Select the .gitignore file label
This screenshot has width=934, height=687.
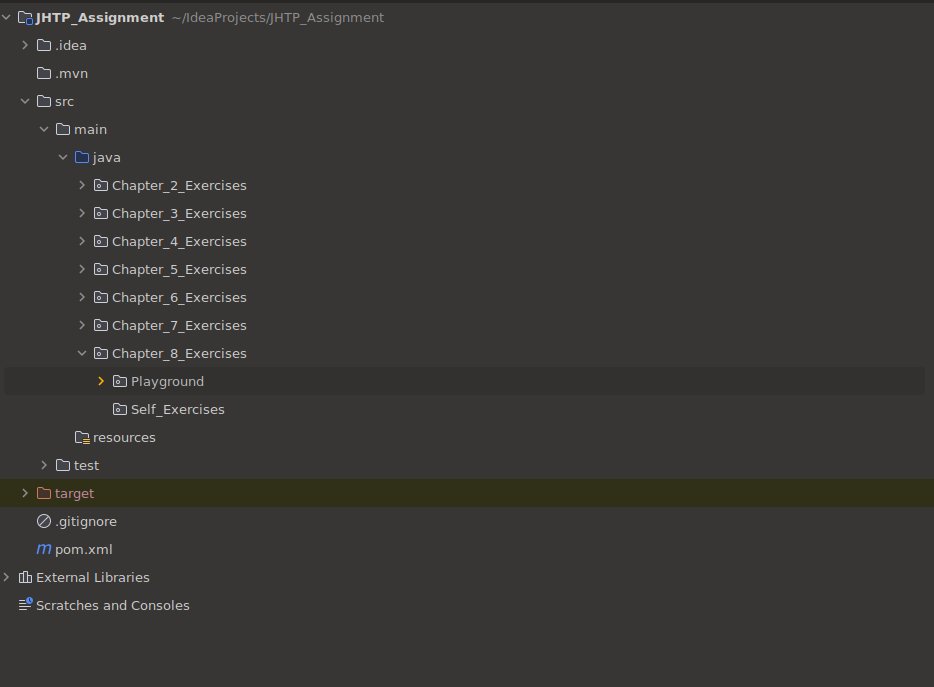point(86,521)
